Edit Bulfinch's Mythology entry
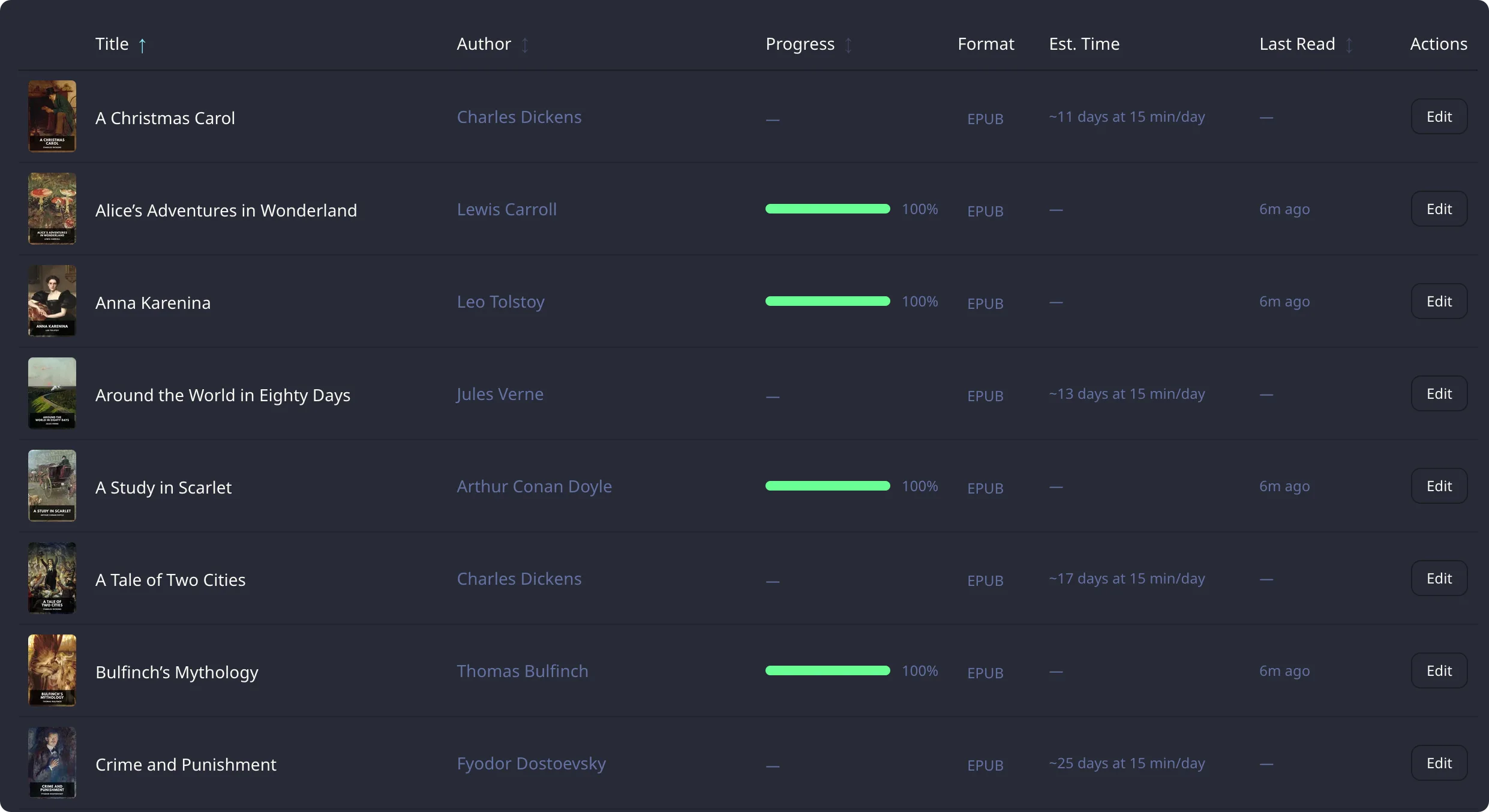The height and width of the screenshot is (812, 1489). [x=1440, y=670]
